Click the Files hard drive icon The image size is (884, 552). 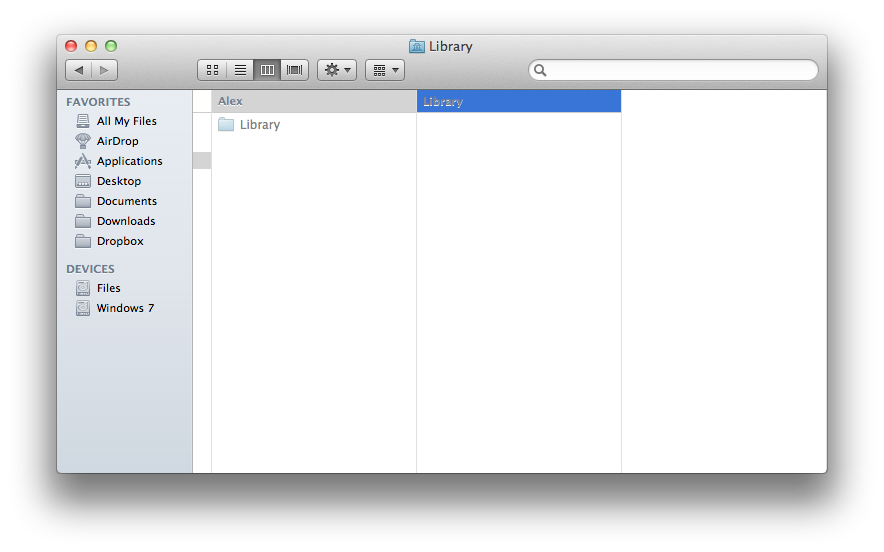pos(83,288)
